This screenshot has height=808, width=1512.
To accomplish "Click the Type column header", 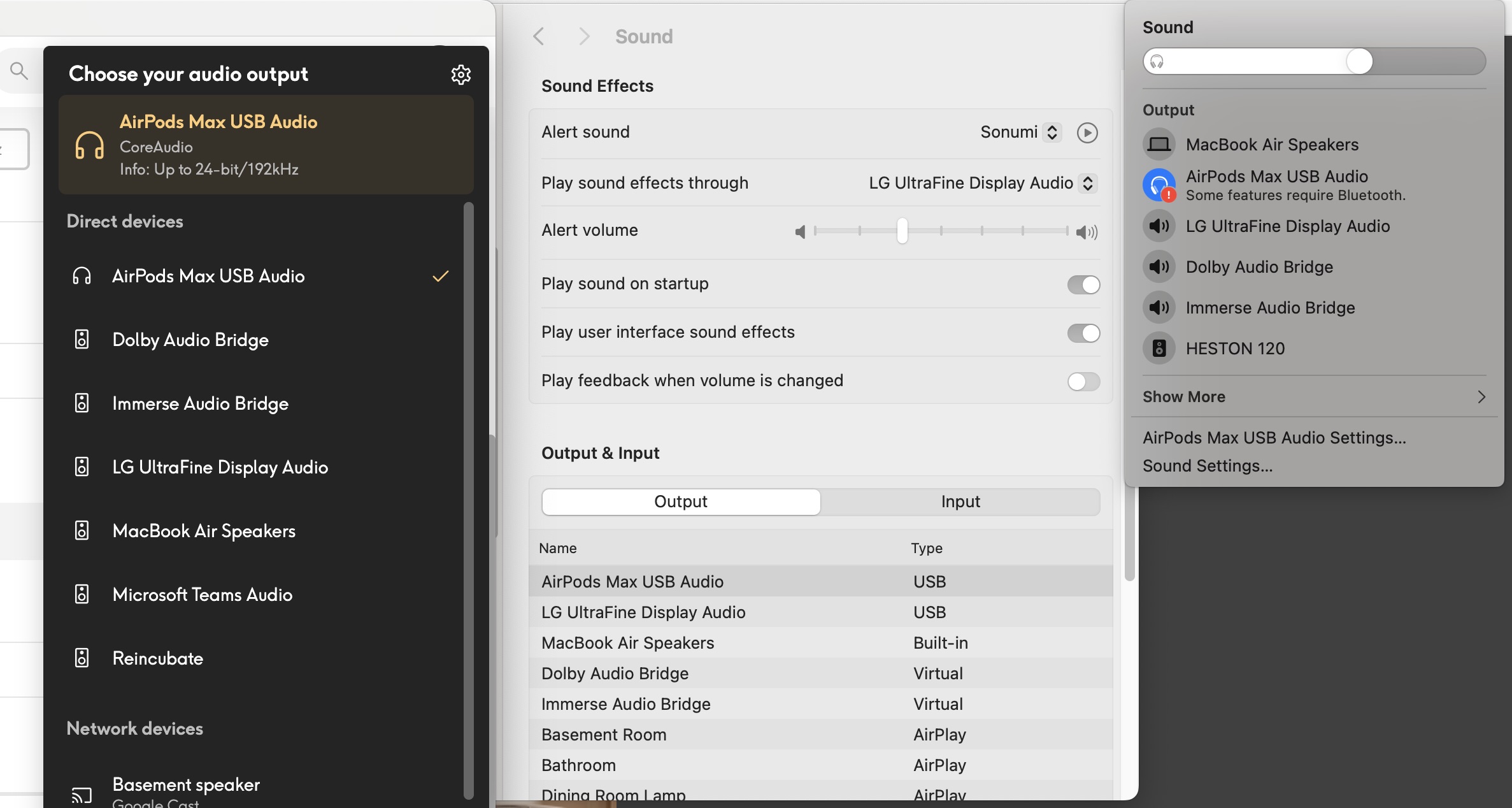I will (927, 548).
